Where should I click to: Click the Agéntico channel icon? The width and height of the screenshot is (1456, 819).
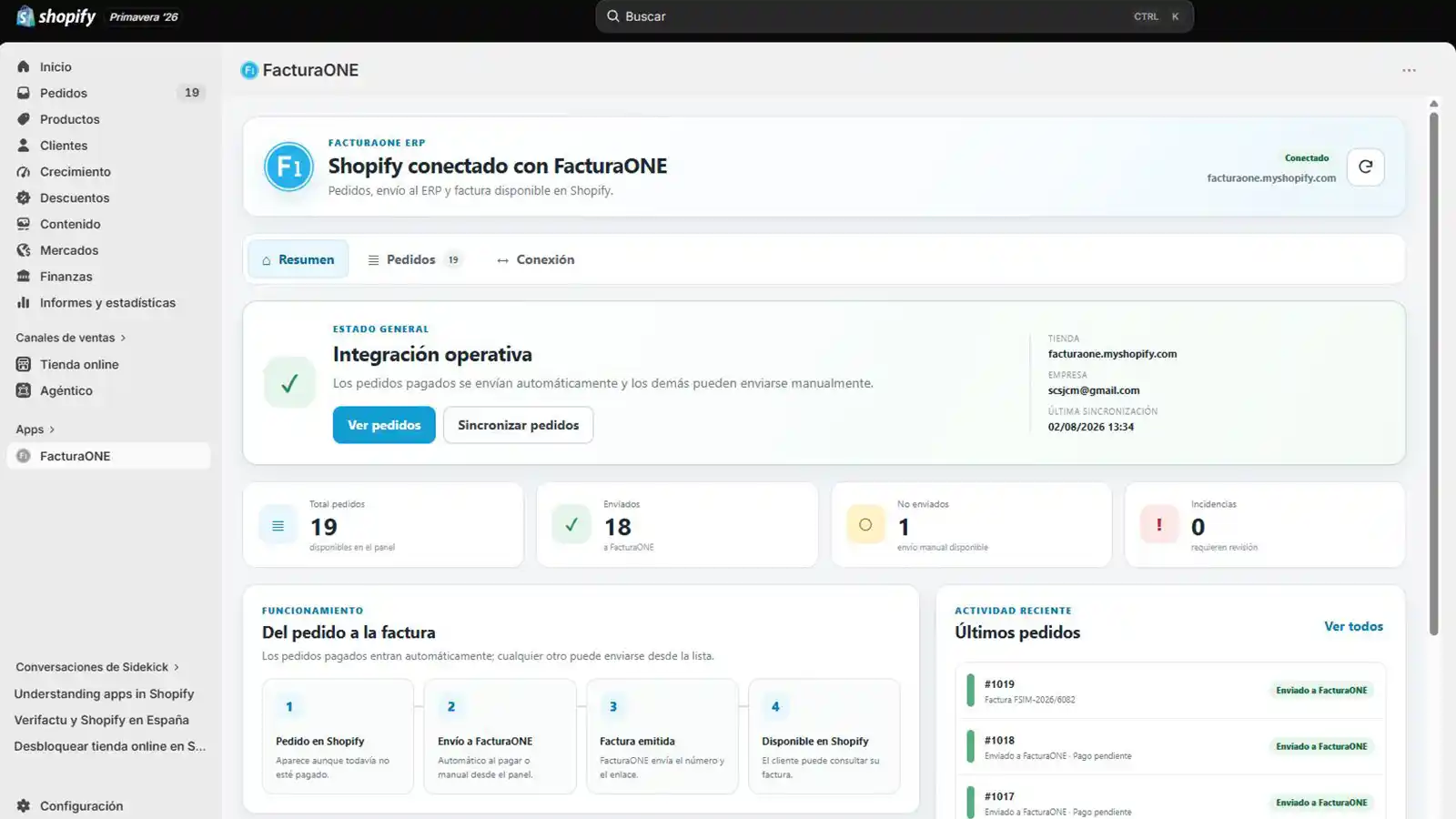coord(24,390)
